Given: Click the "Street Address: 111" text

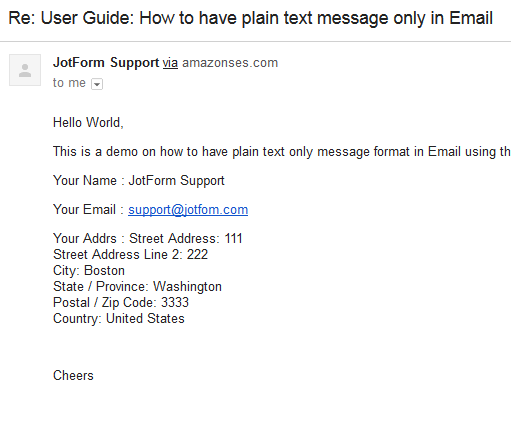Looking at the screenshot, I should coord(186,239).
